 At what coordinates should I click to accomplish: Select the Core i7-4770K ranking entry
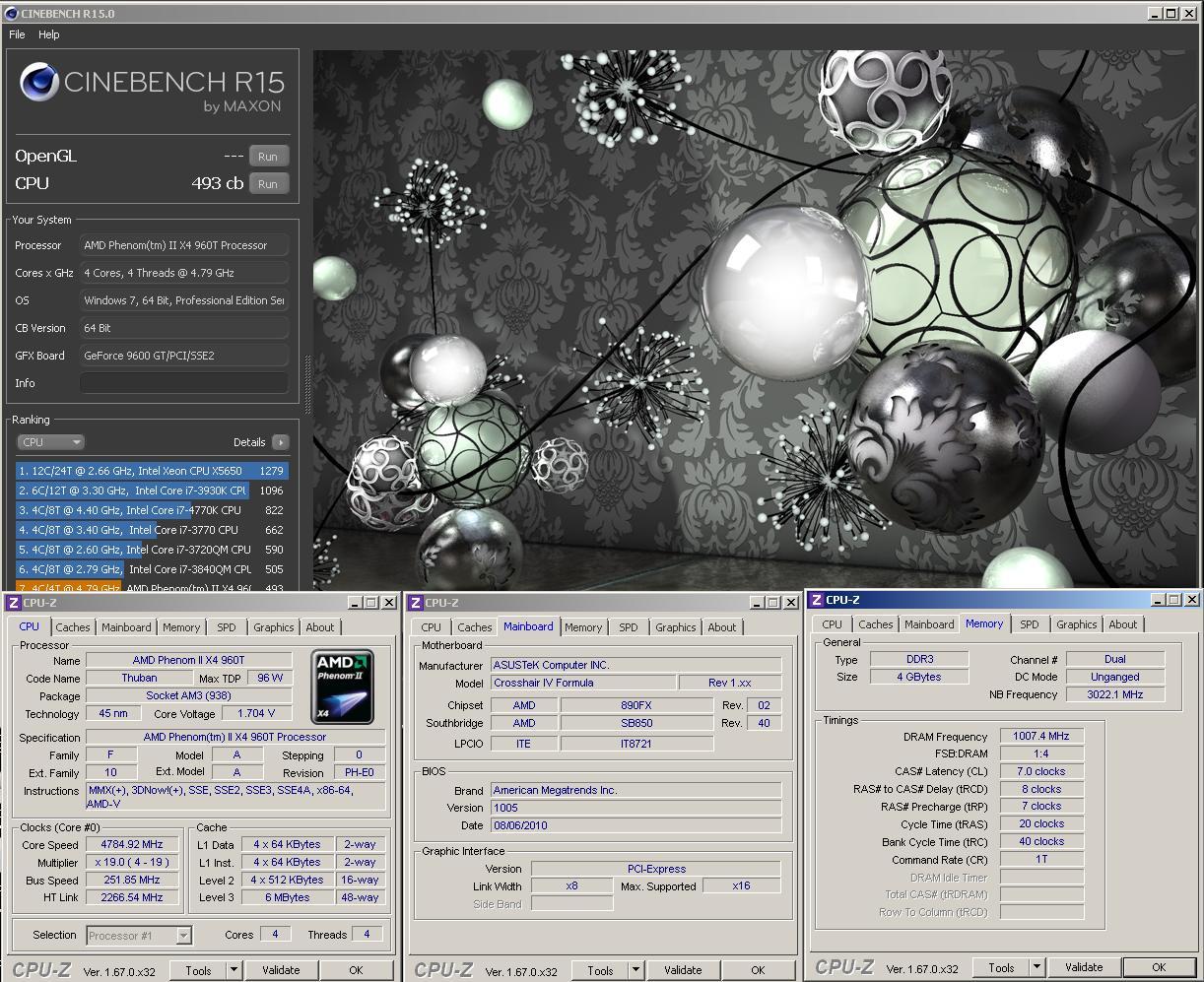[152, 510]
